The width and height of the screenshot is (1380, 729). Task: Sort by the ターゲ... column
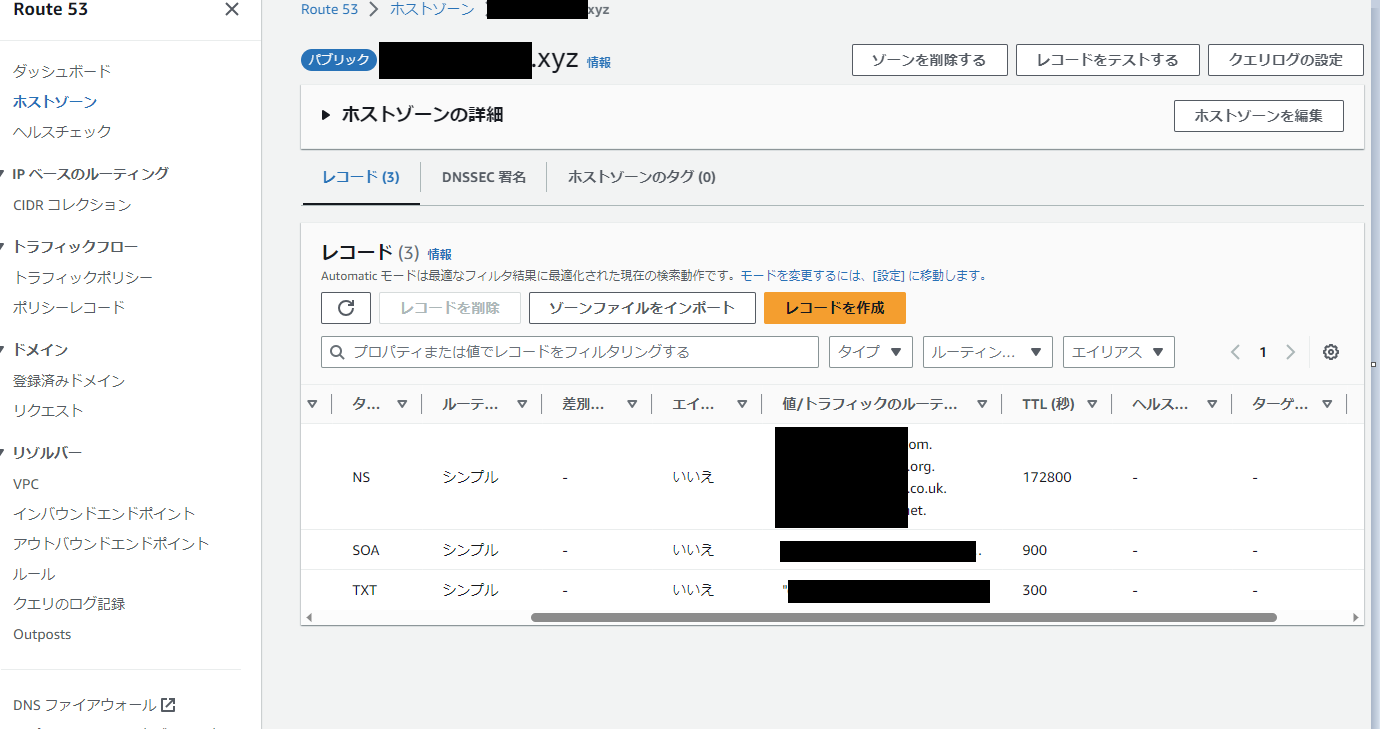pos(1327,404)
